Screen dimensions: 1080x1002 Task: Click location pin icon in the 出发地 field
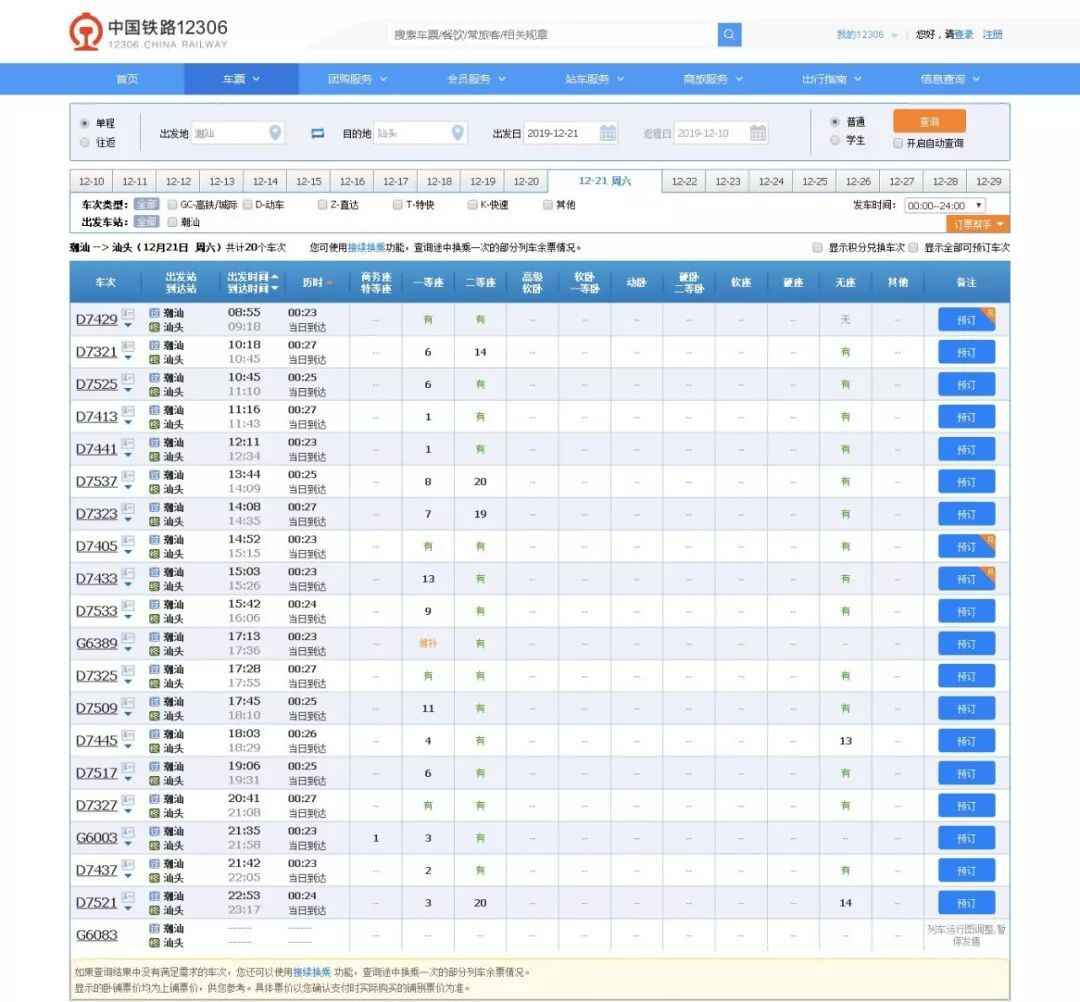pos(275,133)
